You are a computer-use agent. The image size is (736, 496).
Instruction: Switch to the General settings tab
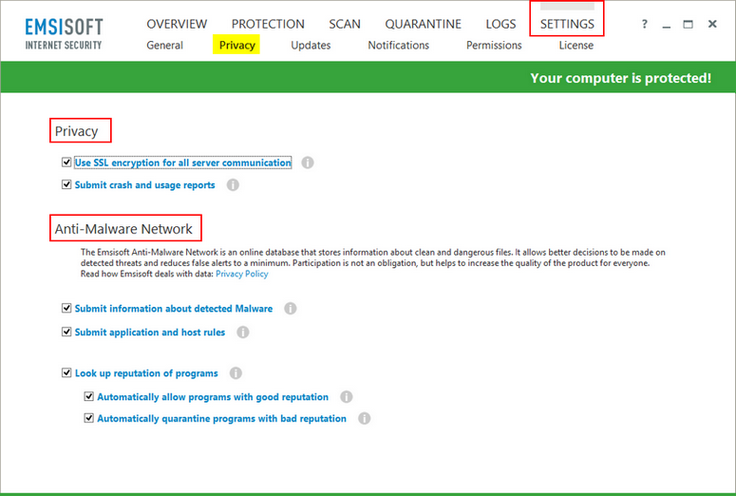pyautogui.click(x=165, y=45)
